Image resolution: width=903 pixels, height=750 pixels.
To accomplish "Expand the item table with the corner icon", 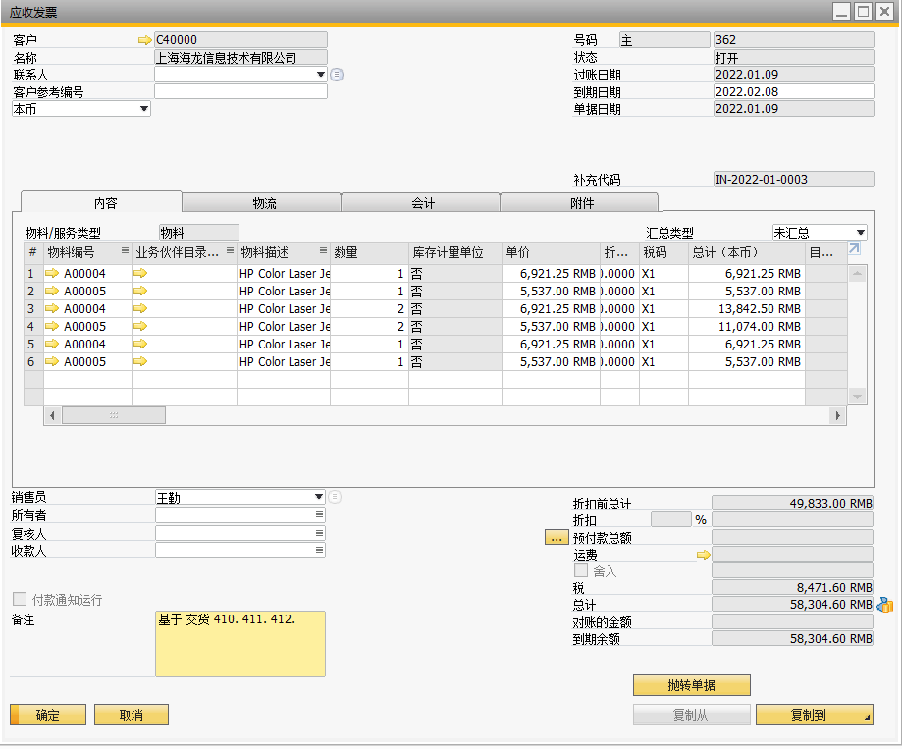I will click(x=853, y=250).
